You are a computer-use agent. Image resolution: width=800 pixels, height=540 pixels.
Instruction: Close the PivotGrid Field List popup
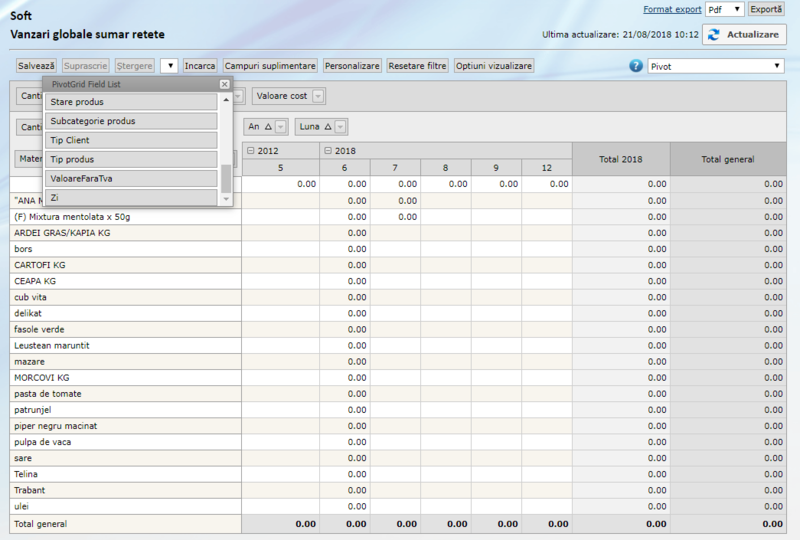[224, 85]
